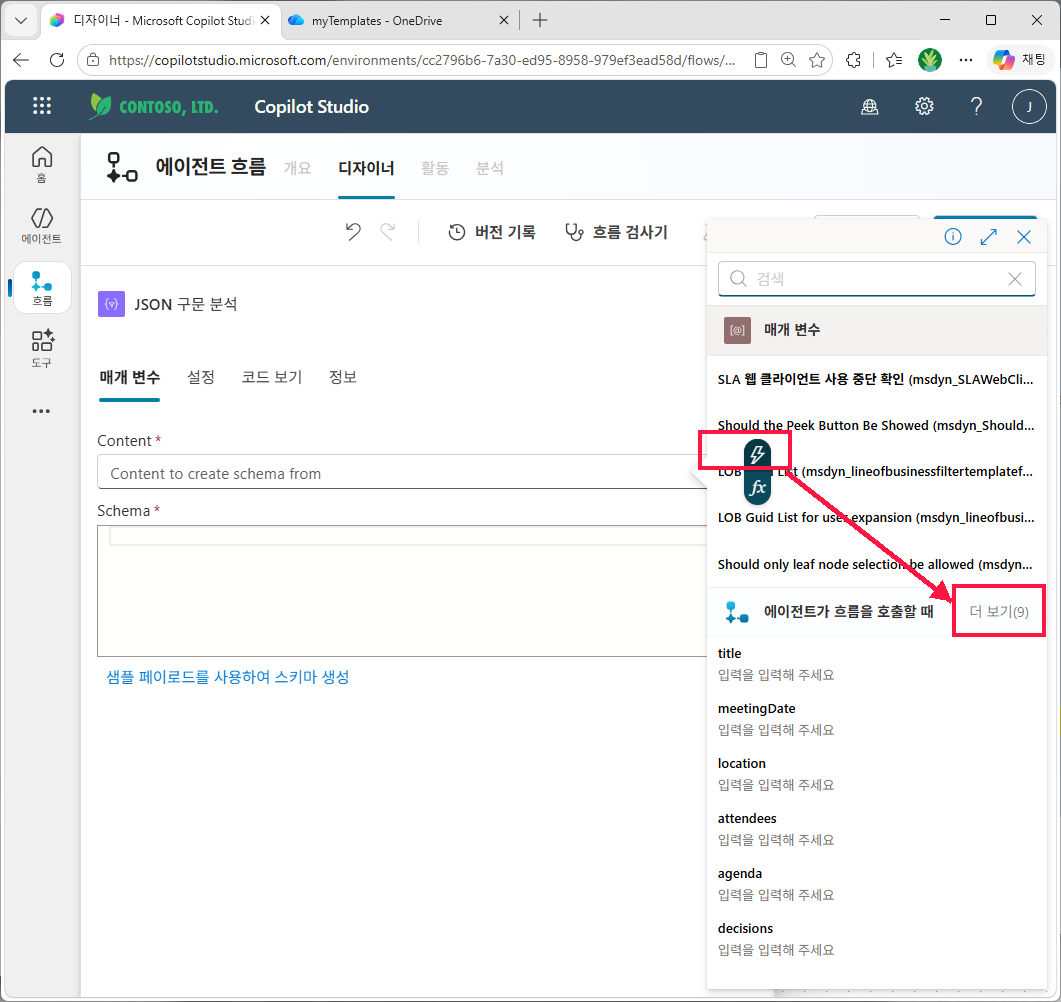The image size is (1061, 1002).
Task: Select the decisions dynamic content item
Action: click(876, 939)
